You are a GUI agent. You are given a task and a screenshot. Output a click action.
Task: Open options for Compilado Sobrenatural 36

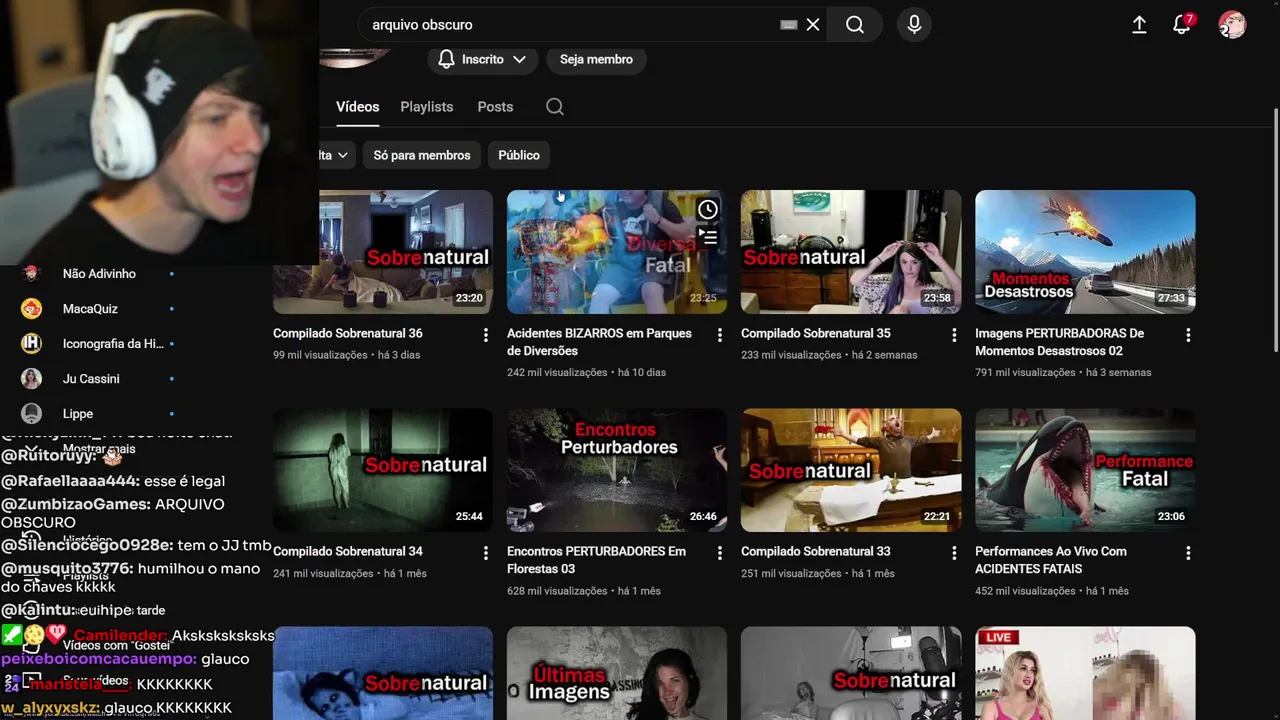486,335
